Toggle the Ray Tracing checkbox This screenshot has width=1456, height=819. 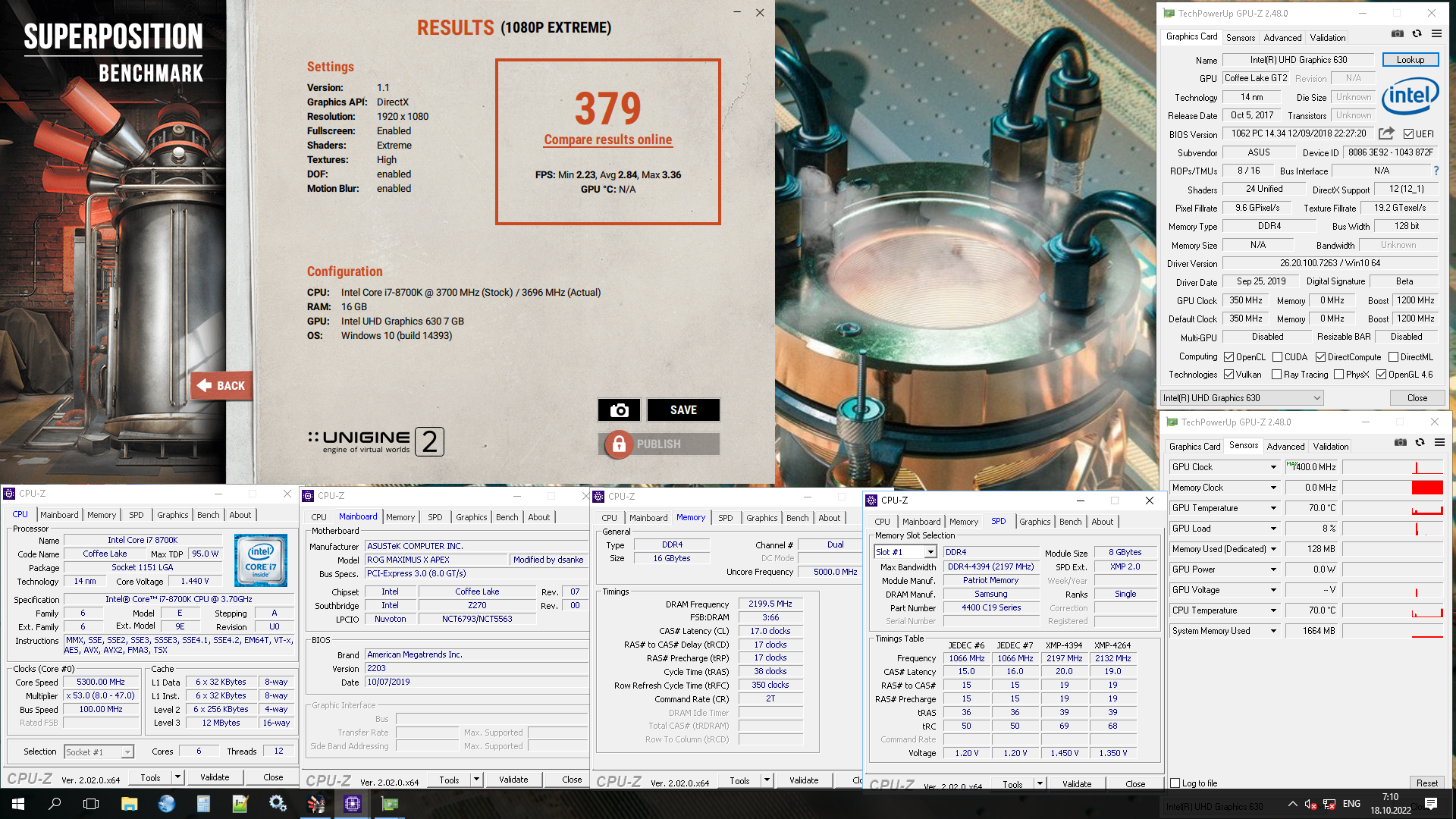1276,375
